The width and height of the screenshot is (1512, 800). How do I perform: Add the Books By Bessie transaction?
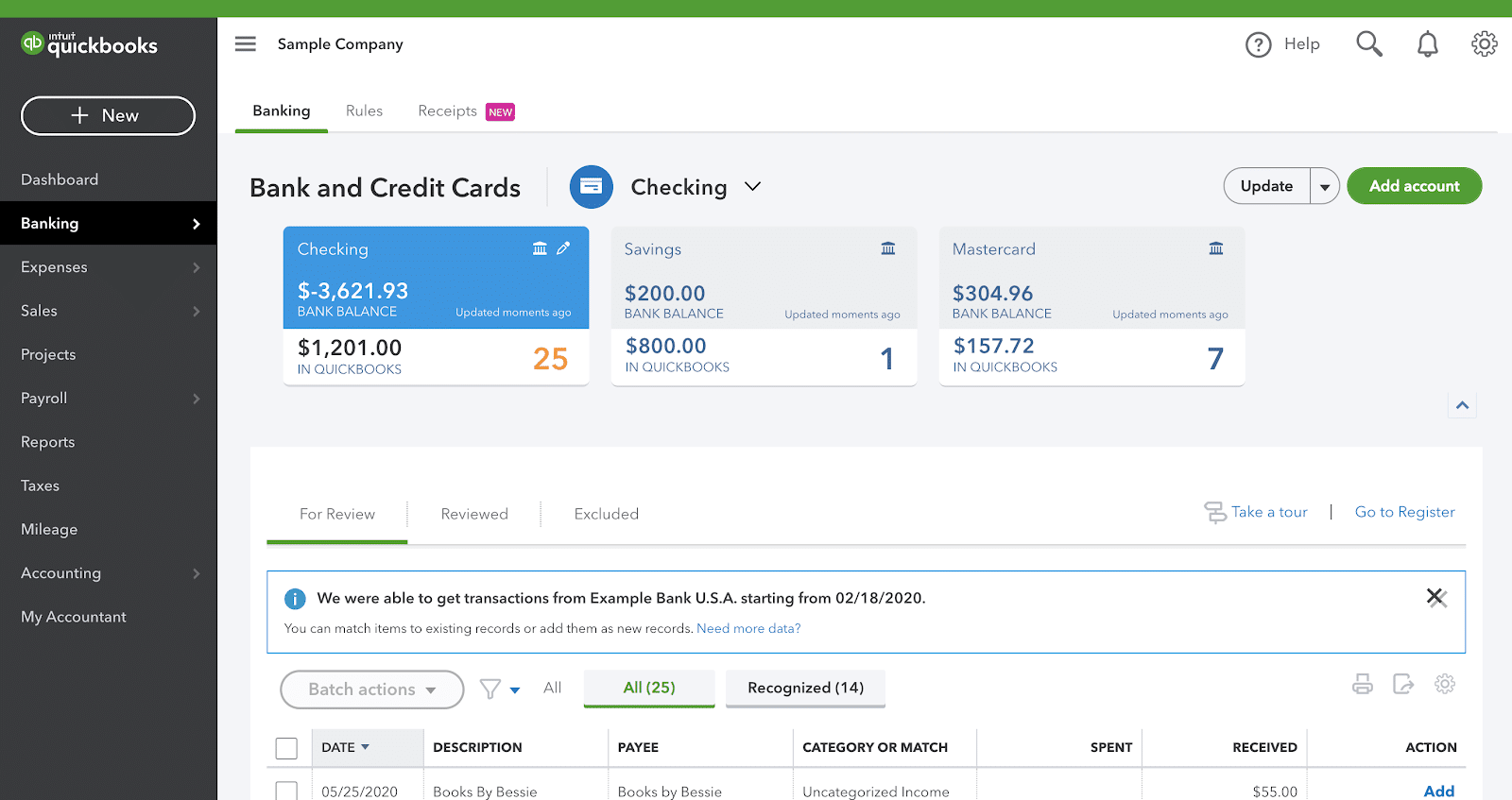pos(1439,791)
